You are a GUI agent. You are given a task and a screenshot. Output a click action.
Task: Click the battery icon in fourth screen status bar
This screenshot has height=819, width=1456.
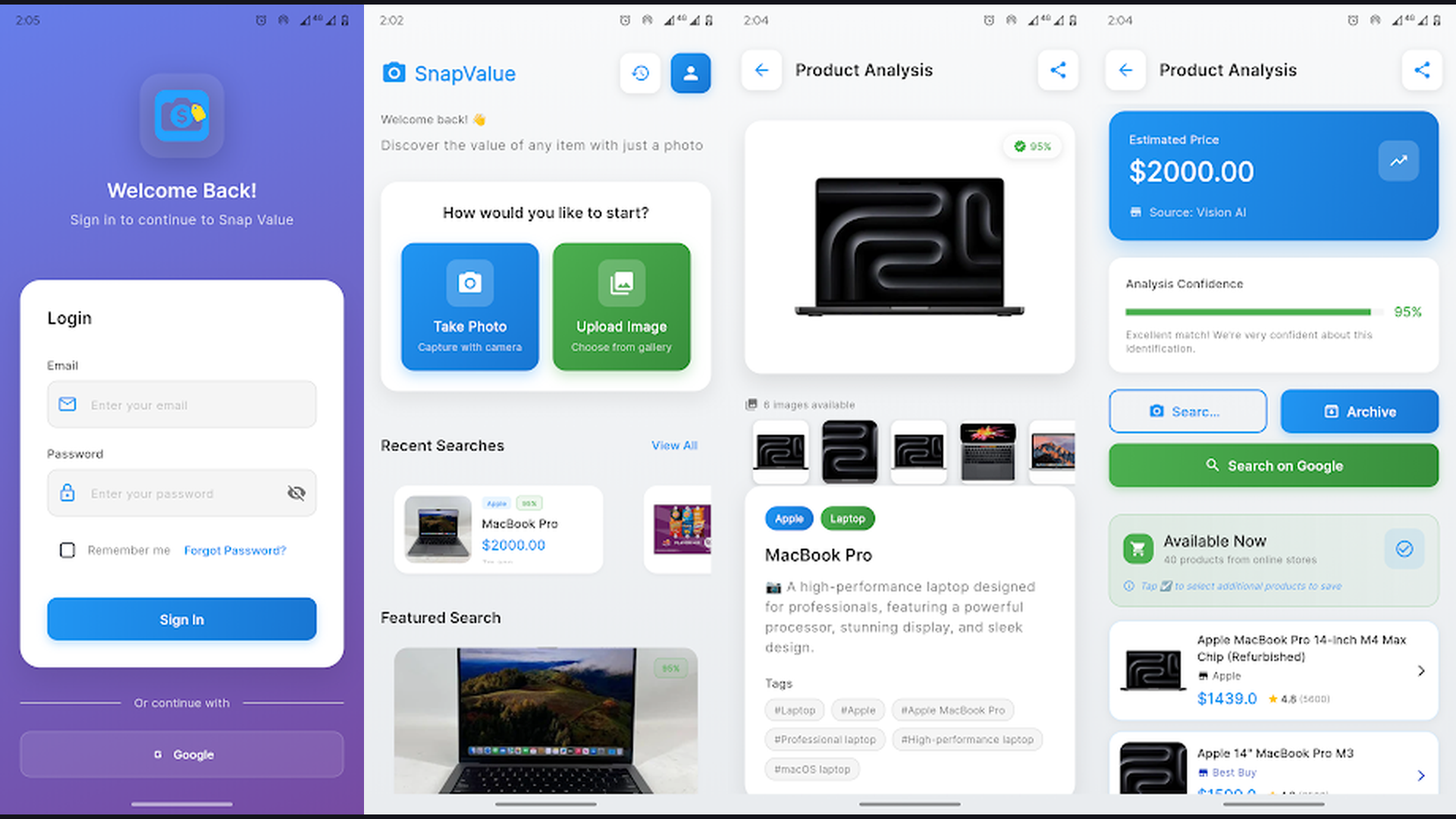pyautogui.click(x=1437, y=20)
